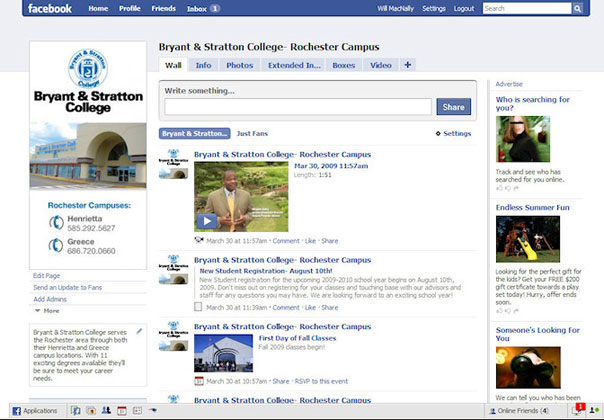Expand the More options under Add Admins

tap(47, 311)
